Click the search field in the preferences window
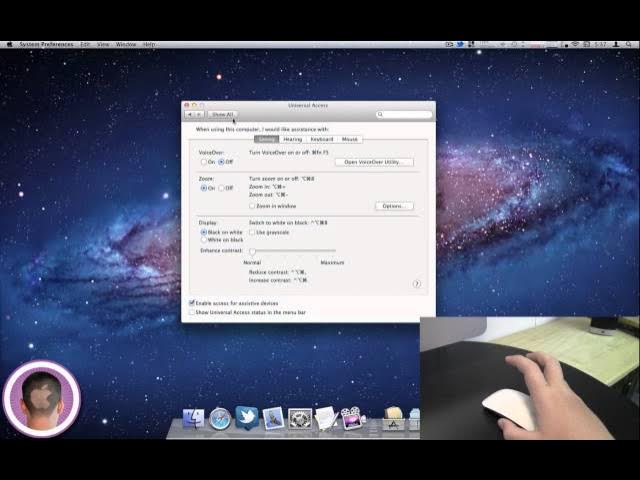This screenshot has width=640, height=480. tap(405, 115)
